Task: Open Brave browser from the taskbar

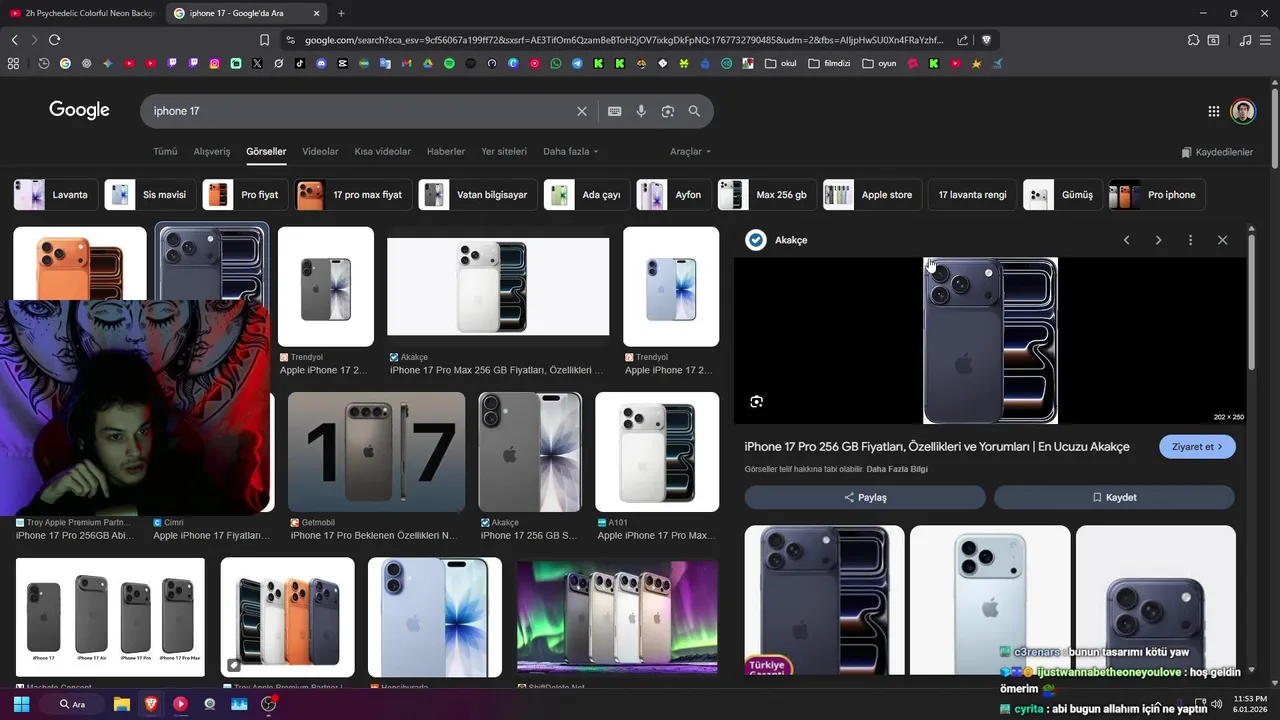Action: (x=151, y=704)
